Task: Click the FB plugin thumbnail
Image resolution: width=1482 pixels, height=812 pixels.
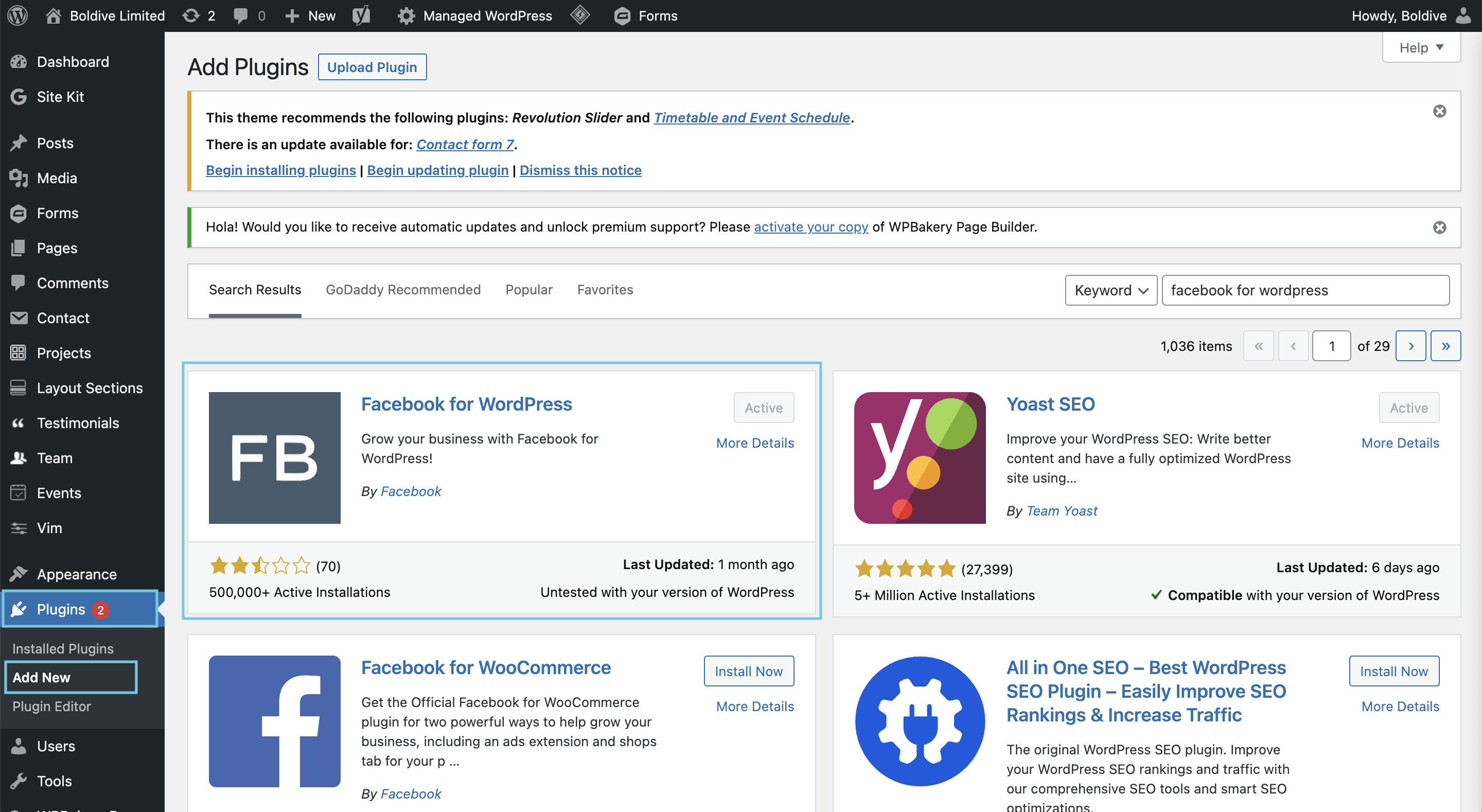Action: click(274, 458)
